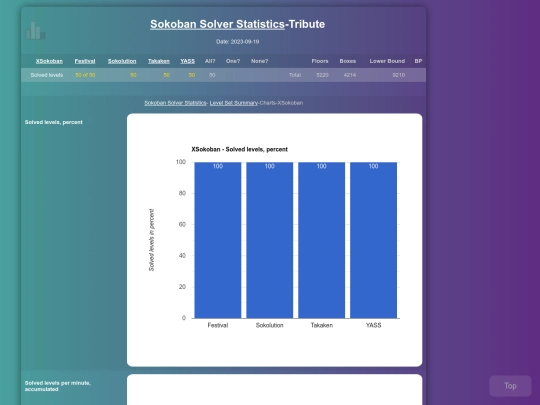Click the One? column header

pos(233,61)
